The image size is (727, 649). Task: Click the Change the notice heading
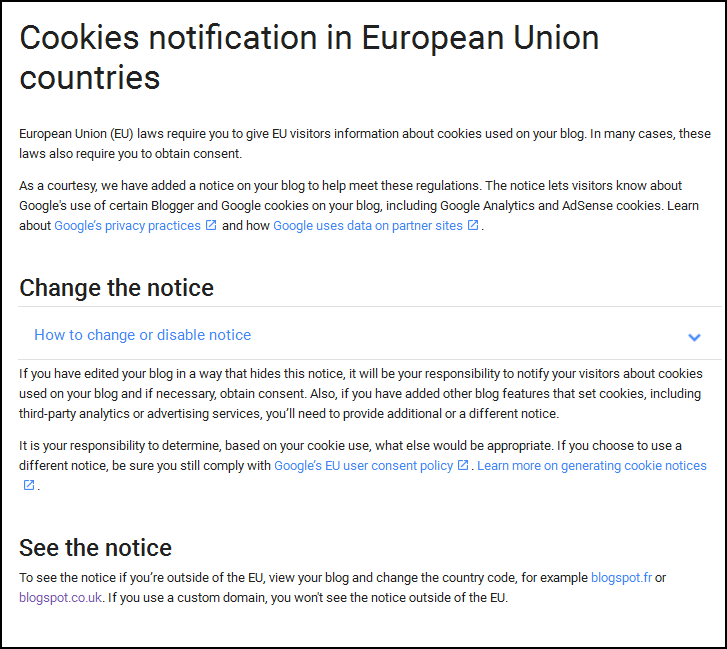(116, 288)
